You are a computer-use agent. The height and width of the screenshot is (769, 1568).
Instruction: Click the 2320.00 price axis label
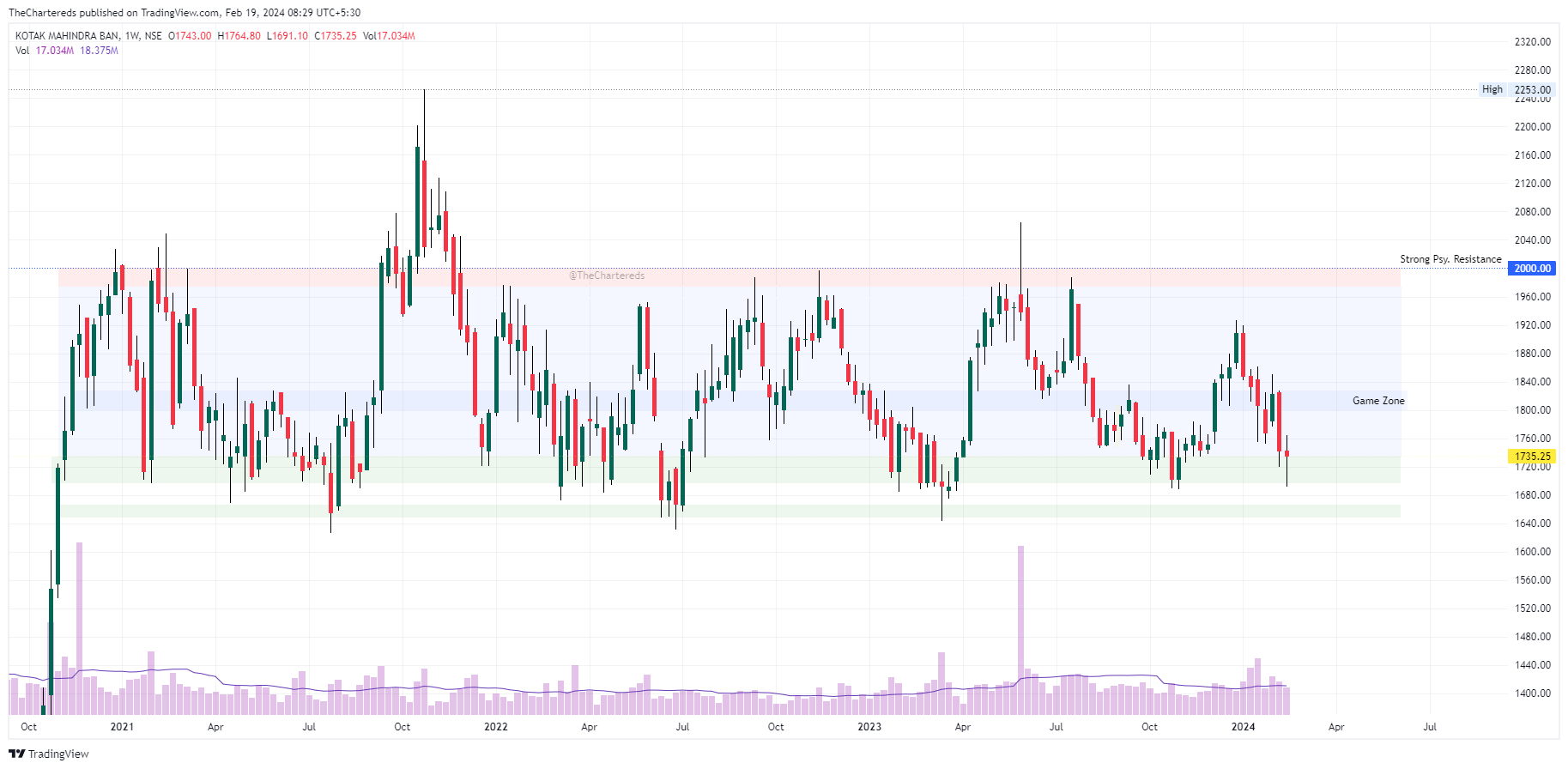(x=1532, y=42)
